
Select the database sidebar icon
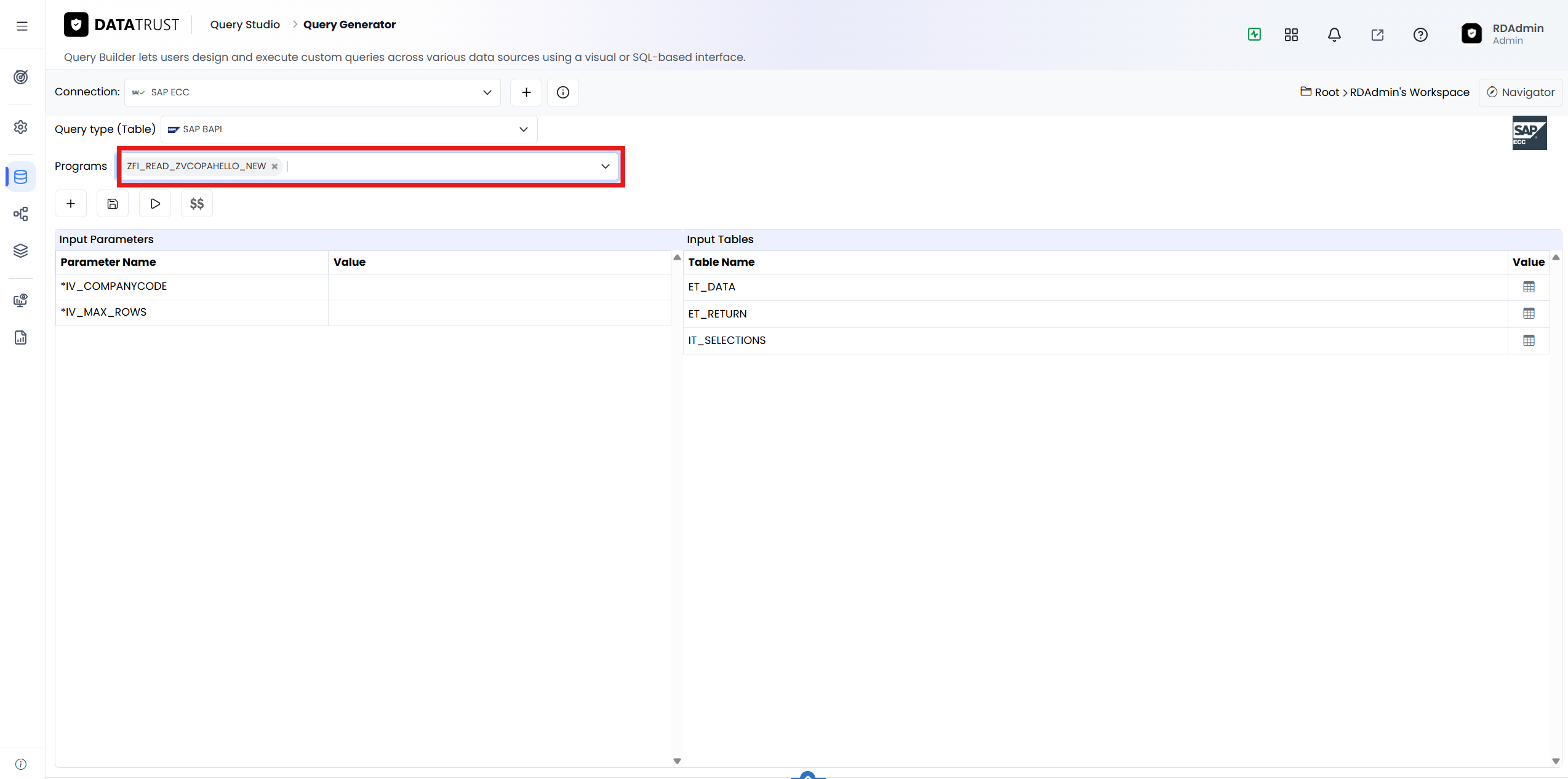point(21,177)
